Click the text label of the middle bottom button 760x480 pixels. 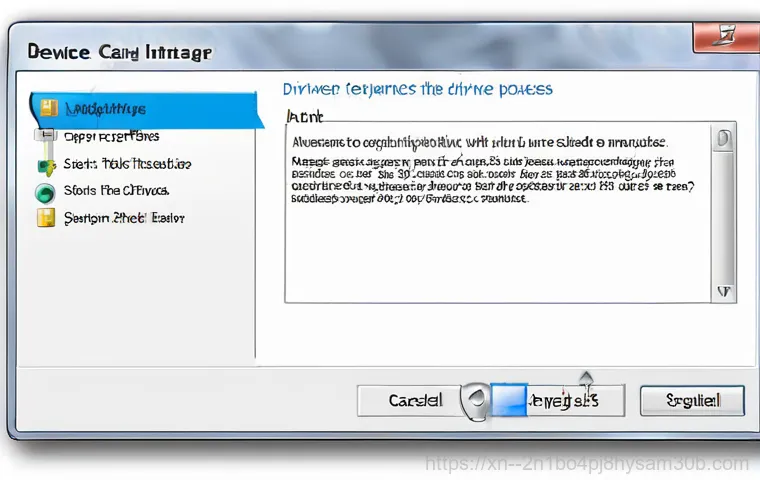[x=564, y=401]
